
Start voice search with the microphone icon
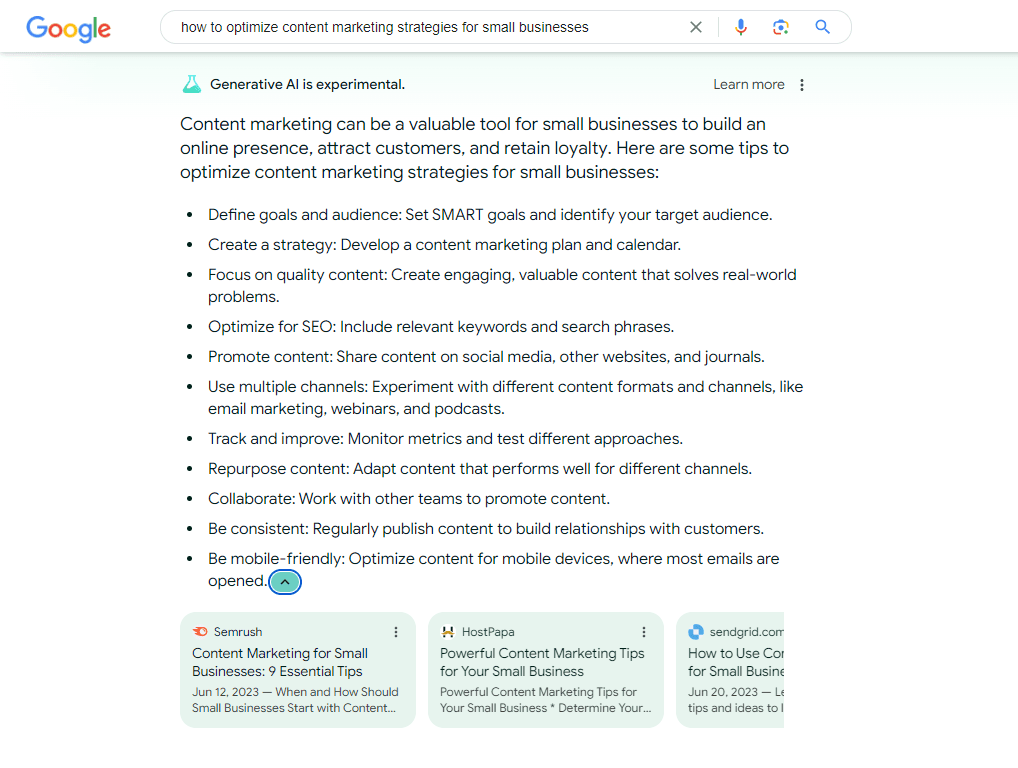click(x=741, y=27)
